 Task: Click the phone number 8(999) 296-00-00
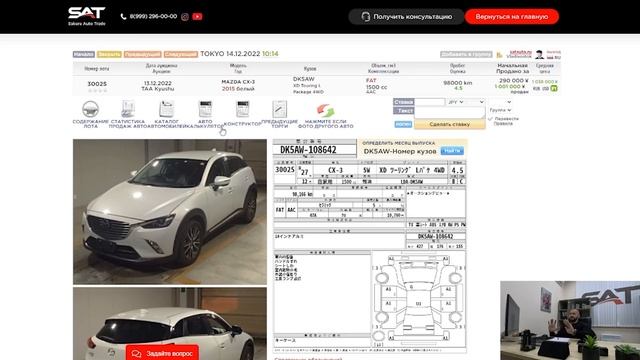pyautogui.click(x=153, y=16)
